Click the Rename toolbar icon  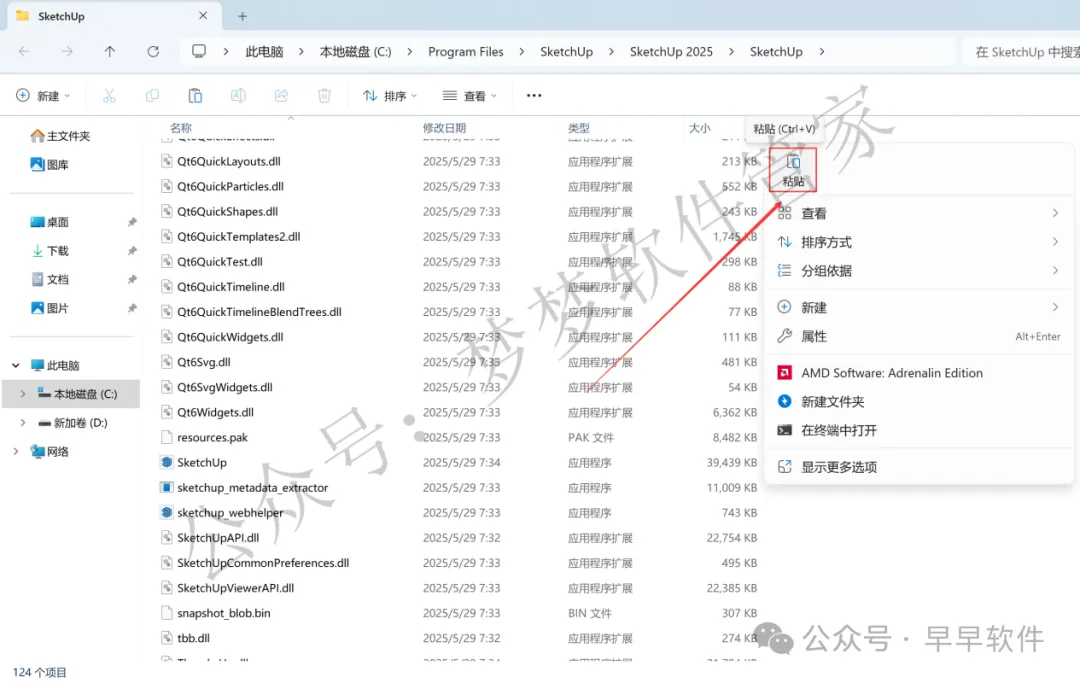[x=238, y=96]
